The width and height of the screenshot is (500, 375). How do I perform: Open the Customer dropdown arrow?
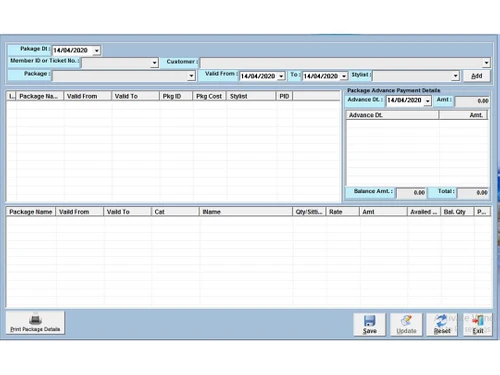click(486, 63)
